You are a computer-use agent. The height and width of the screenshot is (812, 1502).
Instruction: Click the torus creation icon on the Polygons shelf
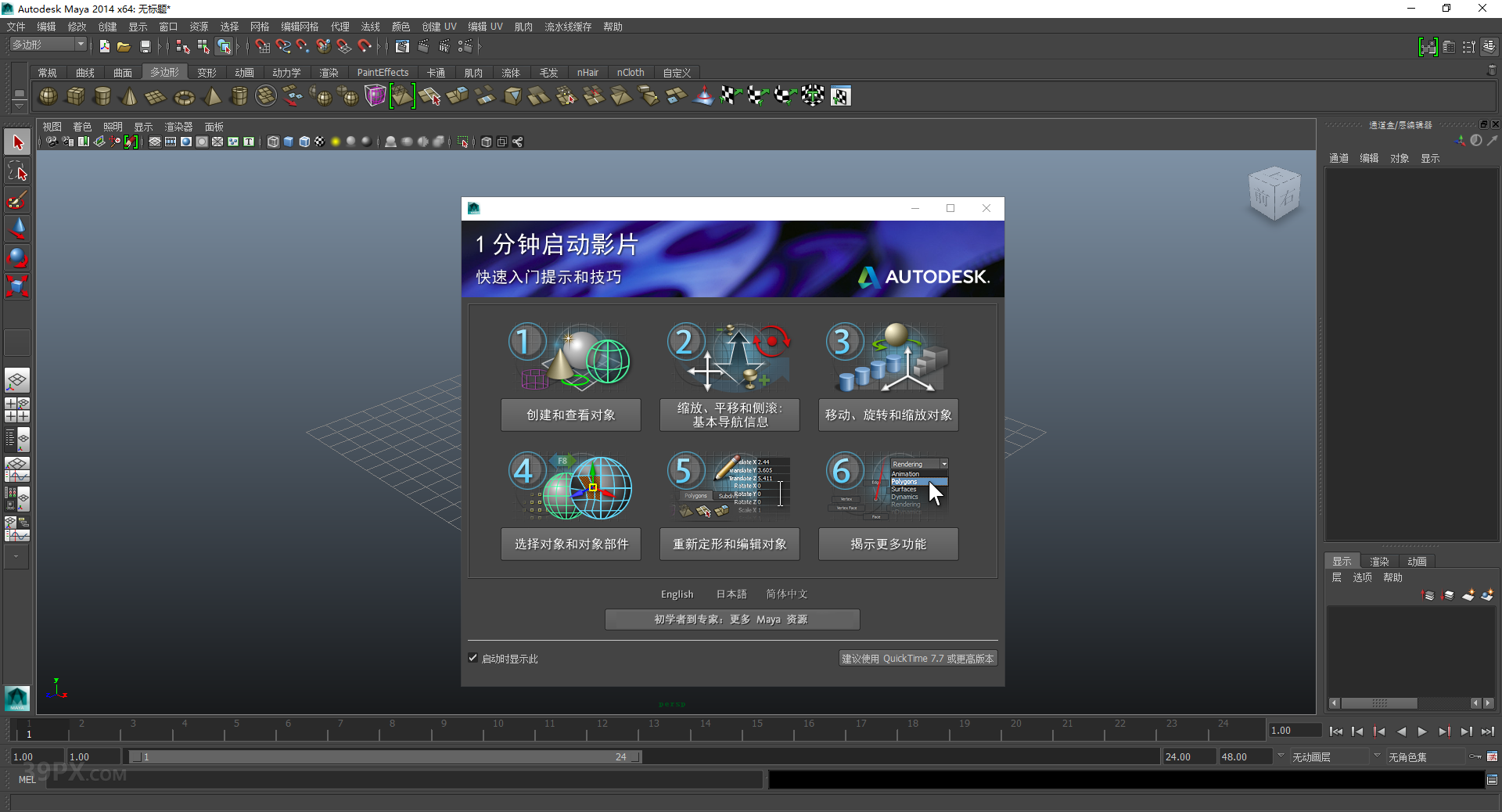tap(184, 95)
